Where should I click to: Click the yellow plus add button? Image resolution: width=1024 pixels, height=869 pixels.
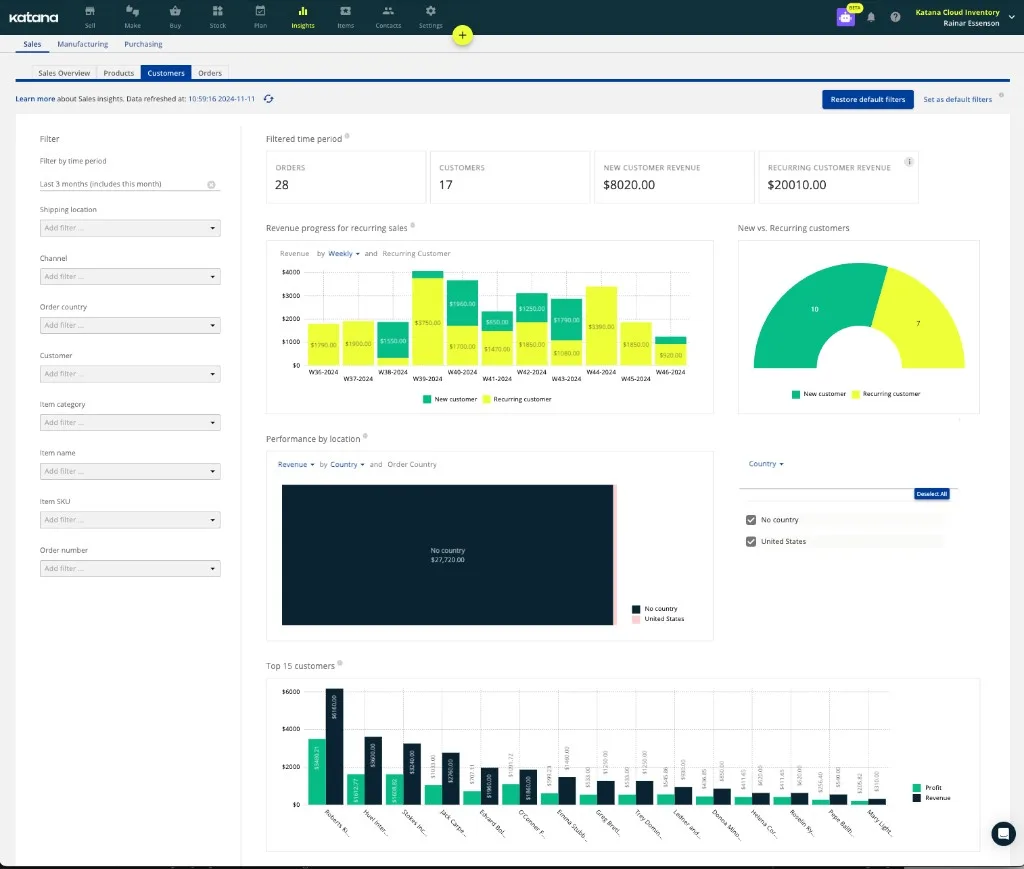click(x=462, y=35)
